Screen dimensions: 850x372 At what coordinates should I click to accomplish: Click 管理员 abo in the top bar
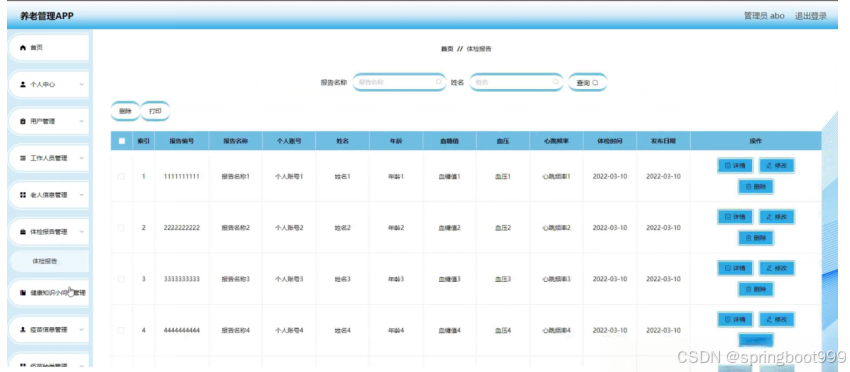764,16
